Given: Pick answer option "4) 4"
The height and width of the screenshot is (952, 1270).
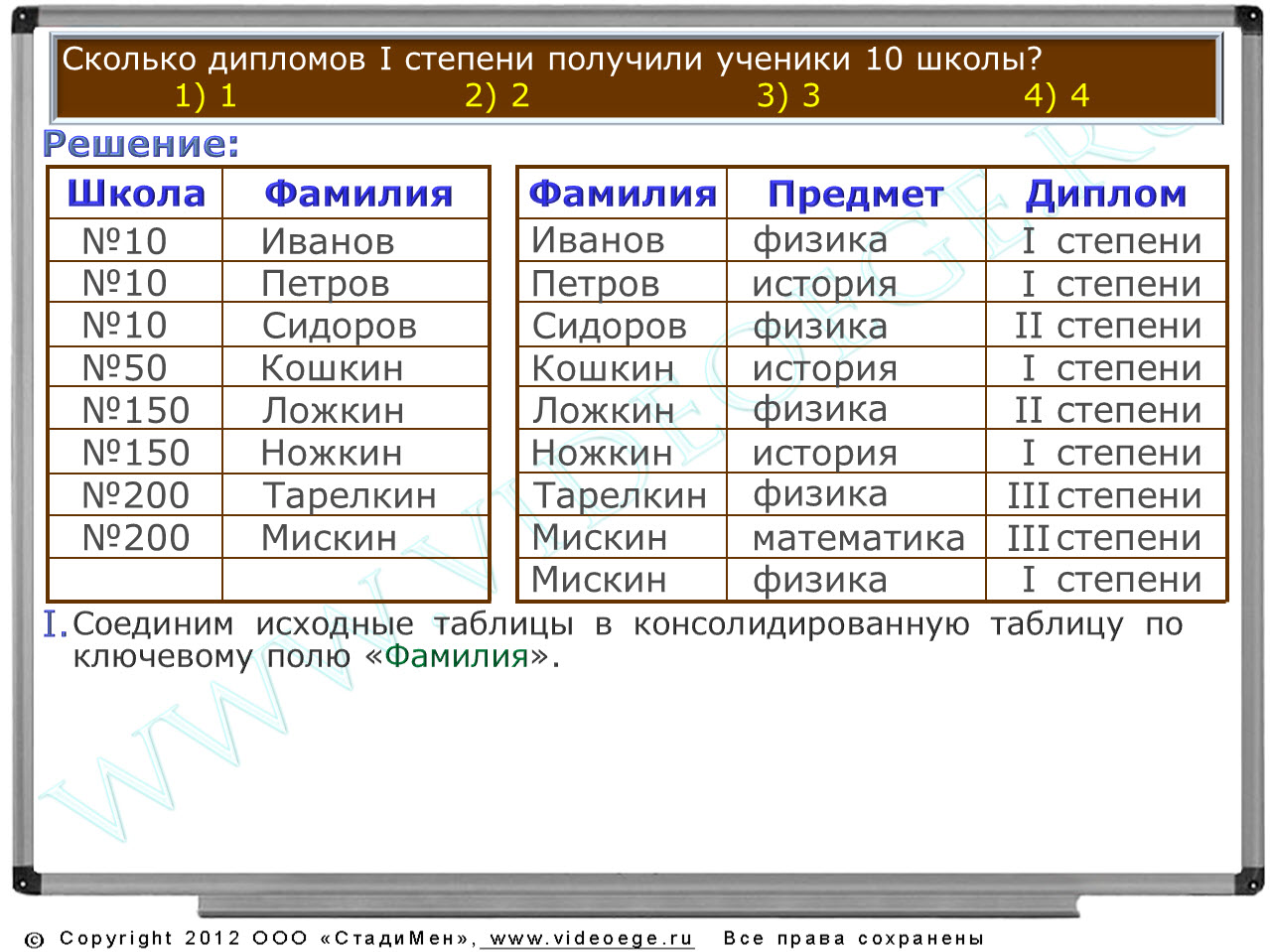Looking at the screenshot, I should pos(1057,95).
